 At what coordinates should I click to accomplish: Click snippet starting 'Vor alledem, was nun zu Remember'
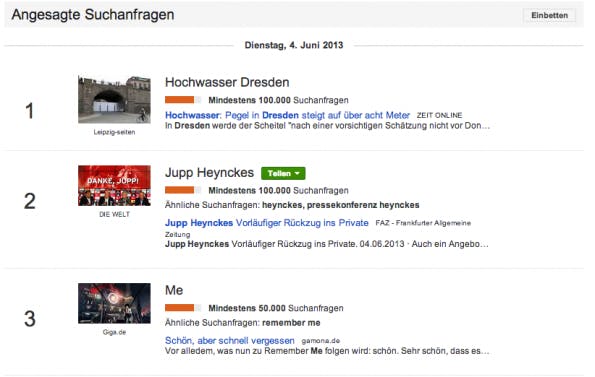pyautogui.click(x=327, y=351)
